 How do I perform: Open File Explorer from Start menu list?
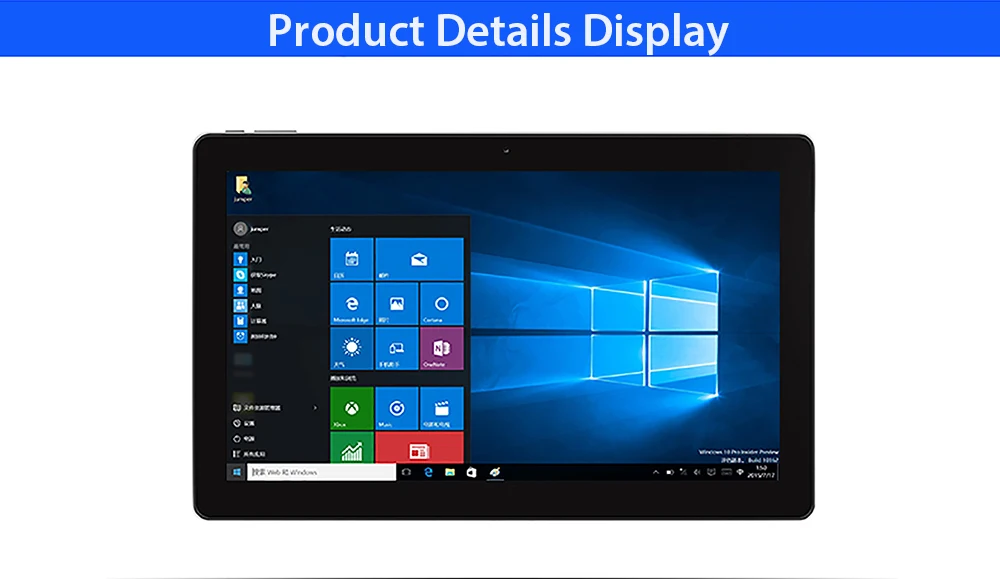[257, 407]
